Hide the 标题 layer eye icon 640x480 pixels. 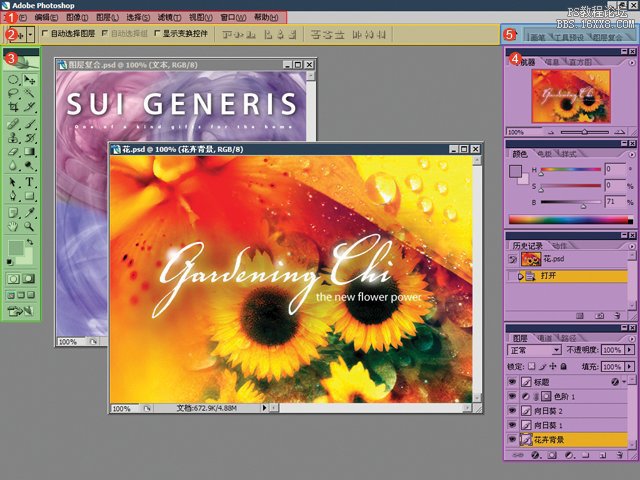point(513,383)
